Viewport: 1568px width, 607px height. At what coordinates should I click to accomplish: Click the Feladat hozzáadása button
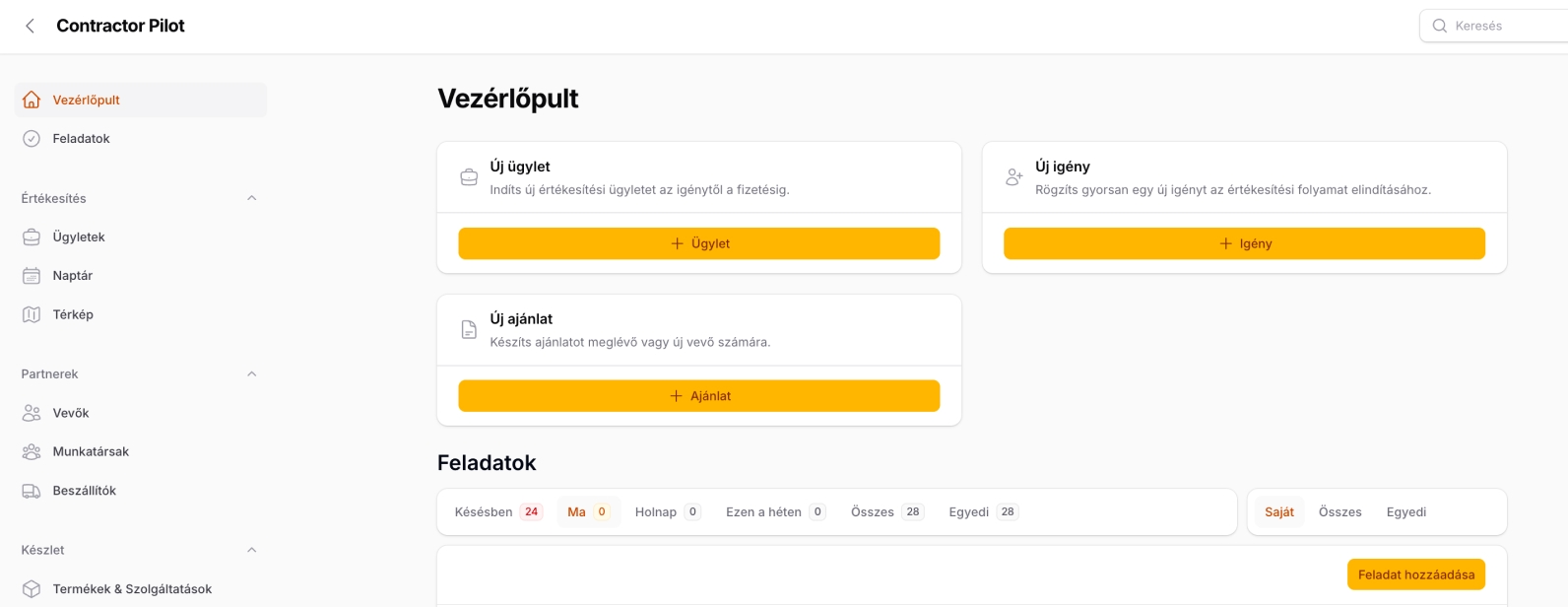tap(1416, 574)
